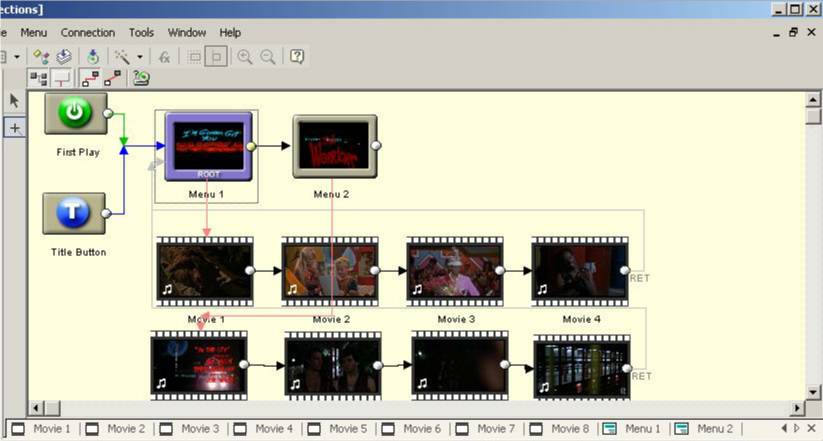Click the context help question mark icon
Screen dimensions: 823x441
pyautogui.click(x=297, y=56)
